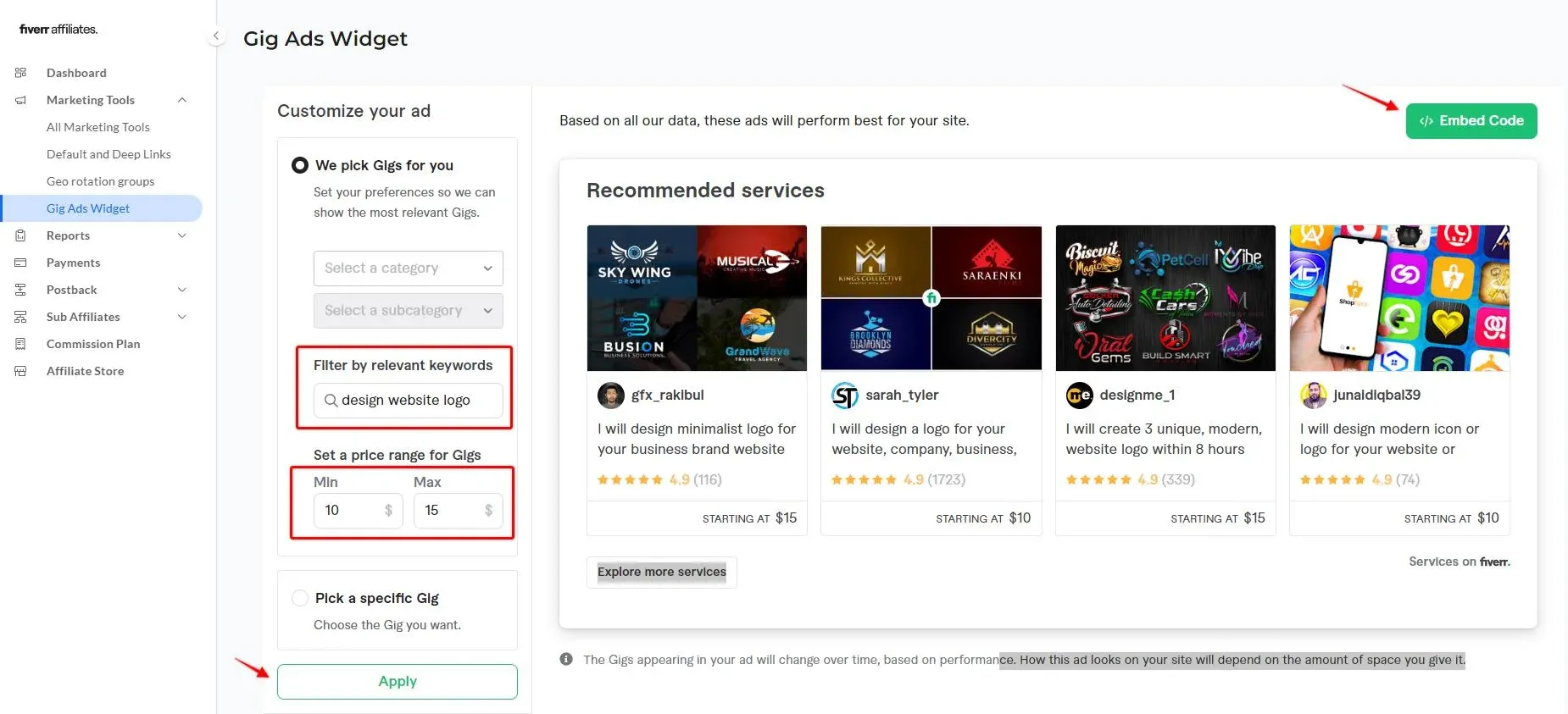Viewport: 1568px width, 714px height.
Task: Click the Marketing Tools megaphone icon
Action: 21,100
